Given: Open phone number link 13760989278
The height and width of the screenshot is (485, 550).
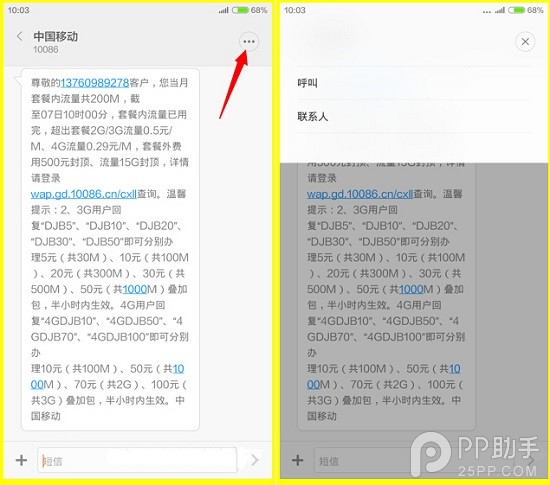Looking at the screenshot, I should pos(95,83).
